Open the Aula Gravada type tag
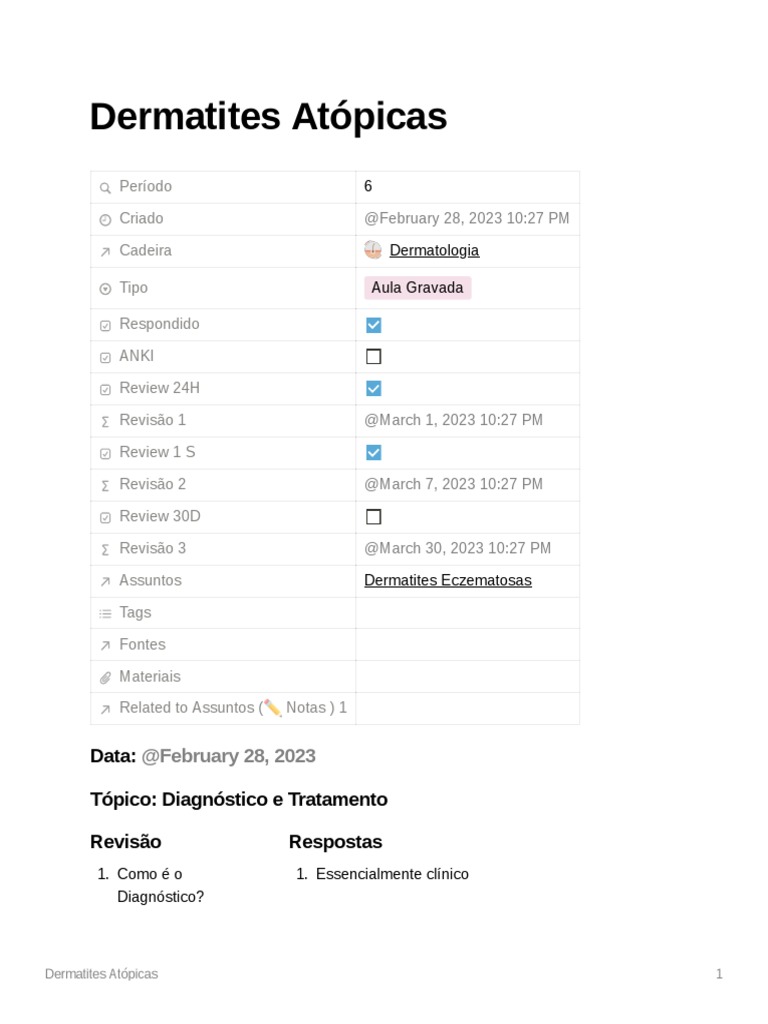 point(417,288)
